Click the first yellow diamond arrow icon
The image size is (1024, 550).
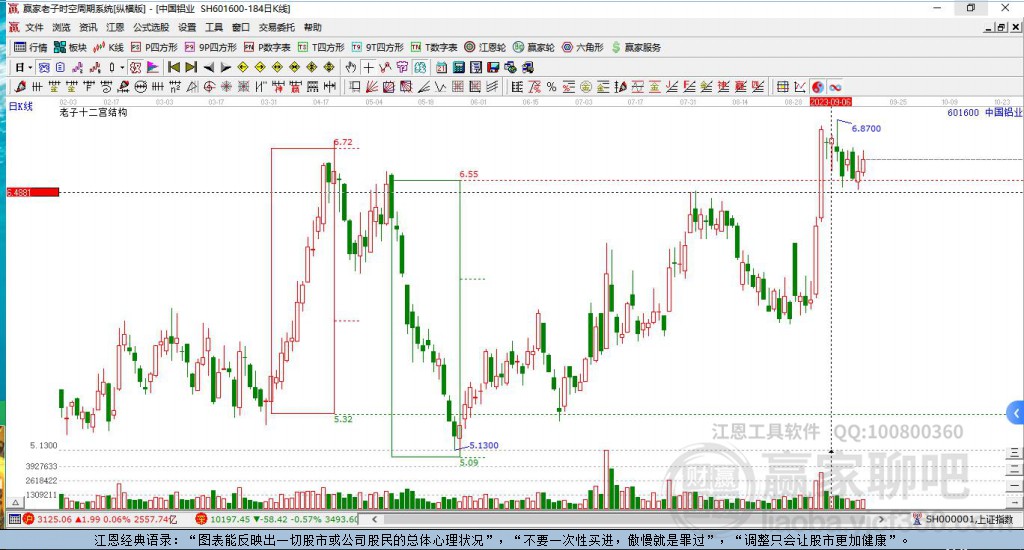243,67
